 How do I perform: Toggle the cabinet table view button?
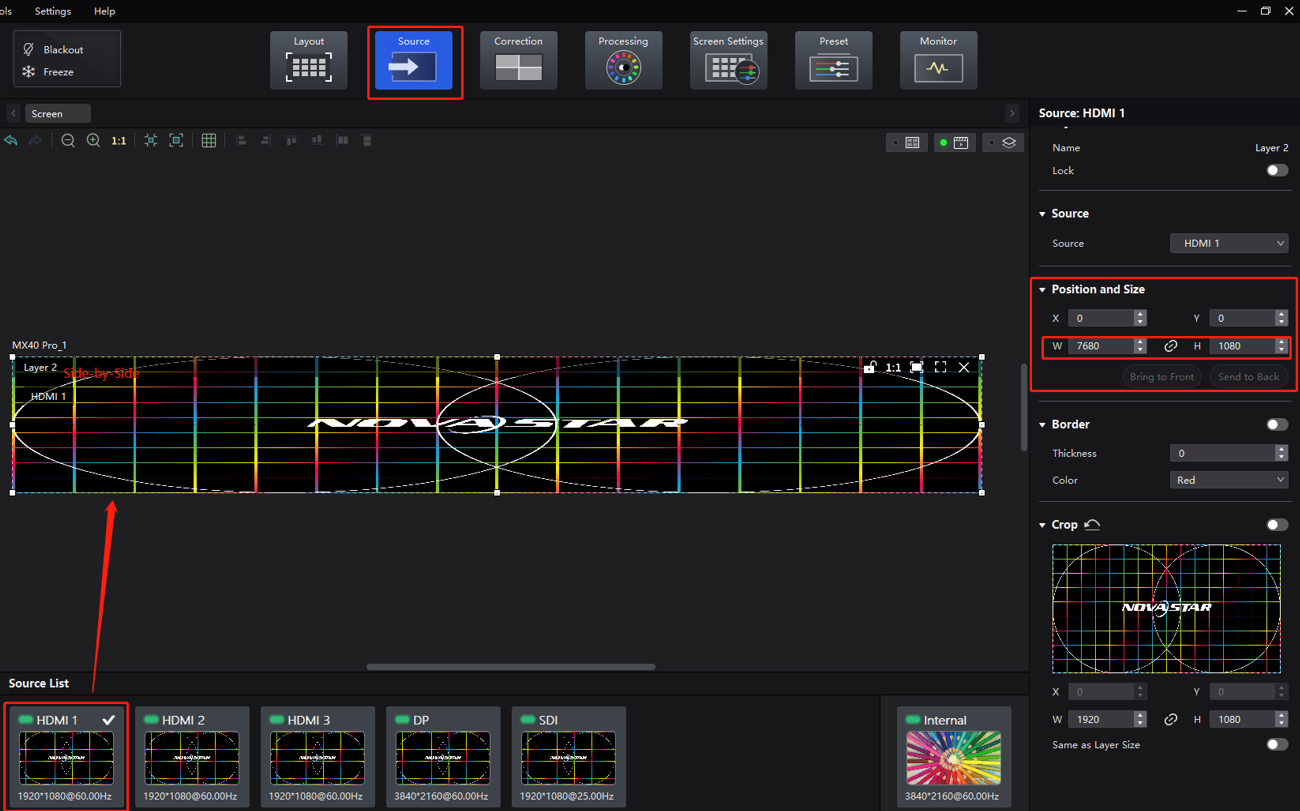click(x=907, y=143)
